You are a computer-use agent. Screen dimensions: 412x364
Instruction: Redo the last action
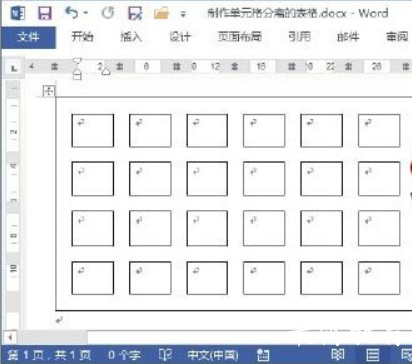click(108, 13)
